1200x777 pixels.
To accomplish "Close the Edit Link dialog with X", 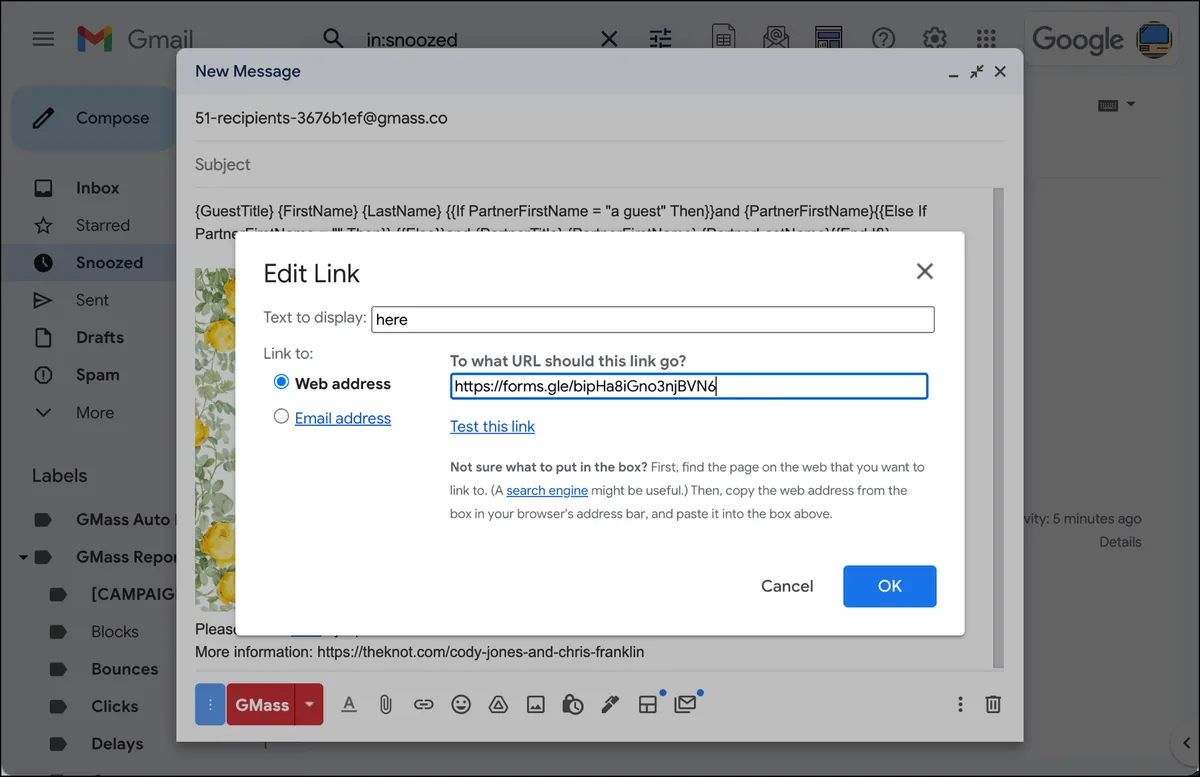I will (x=925, y=271).
